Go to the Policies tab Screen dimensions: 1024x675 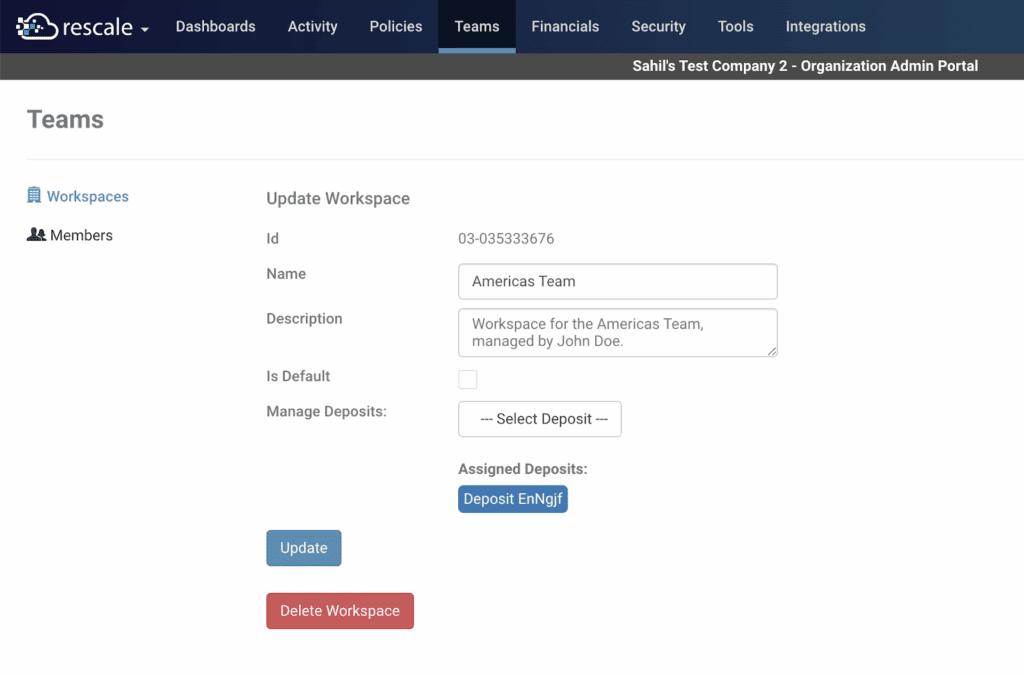[395, 27]
